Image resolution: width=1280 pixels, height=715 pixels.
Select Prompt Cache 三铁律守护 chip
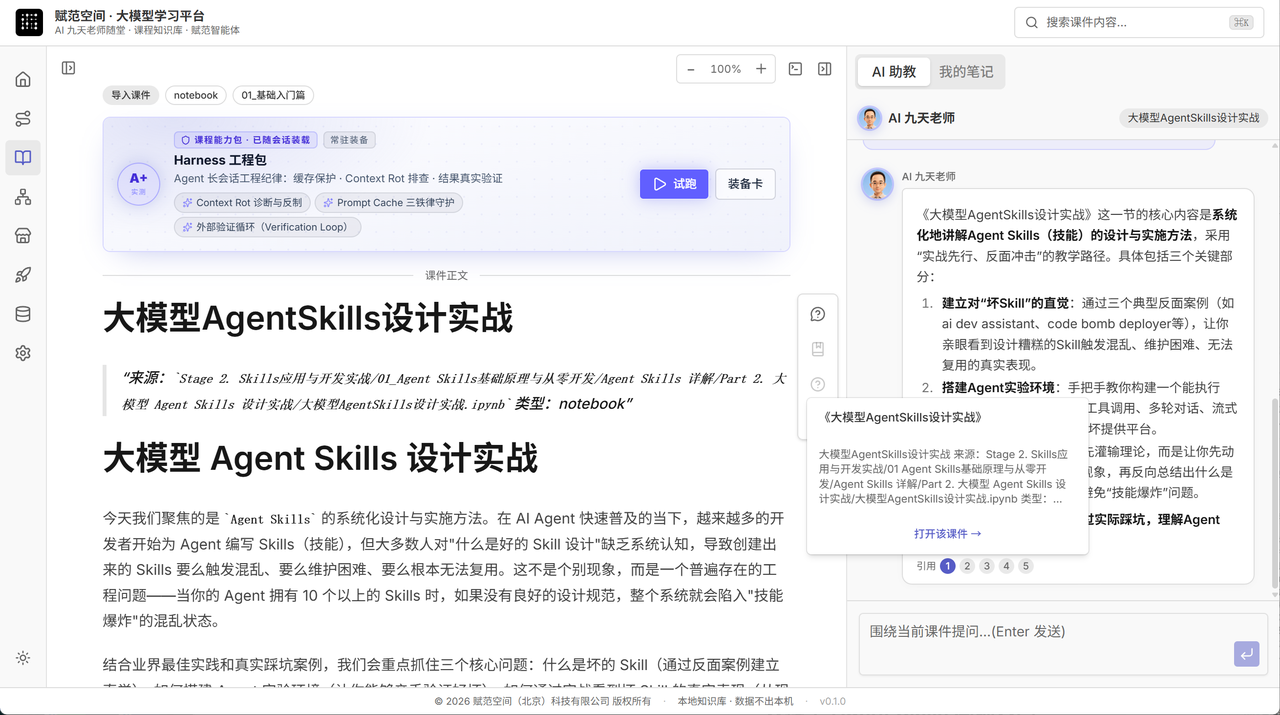(388, 202)
